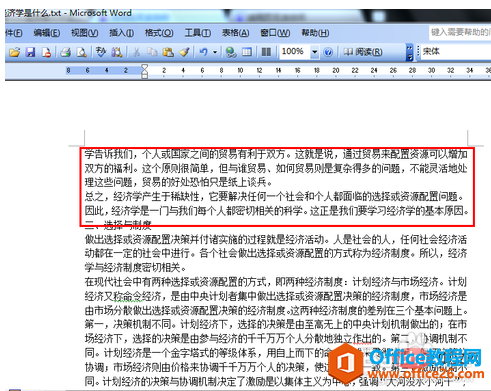Viewport: 491px width, 391px height.
Task: Click the help search box 键入需要帮助的
Action: 460,32
